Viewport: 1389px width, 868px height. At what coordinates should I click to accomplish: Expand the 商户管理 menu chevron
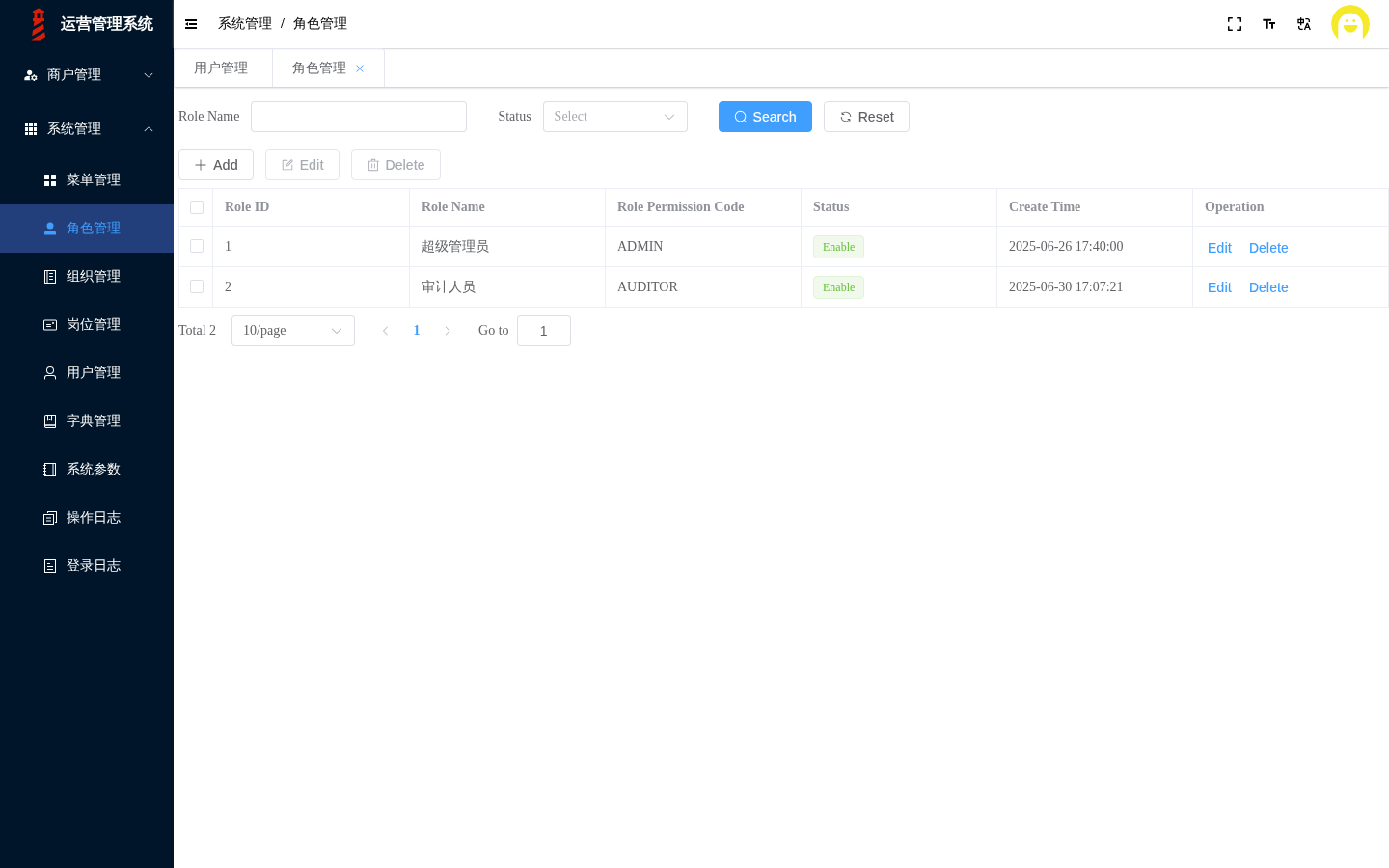point(149,75)
